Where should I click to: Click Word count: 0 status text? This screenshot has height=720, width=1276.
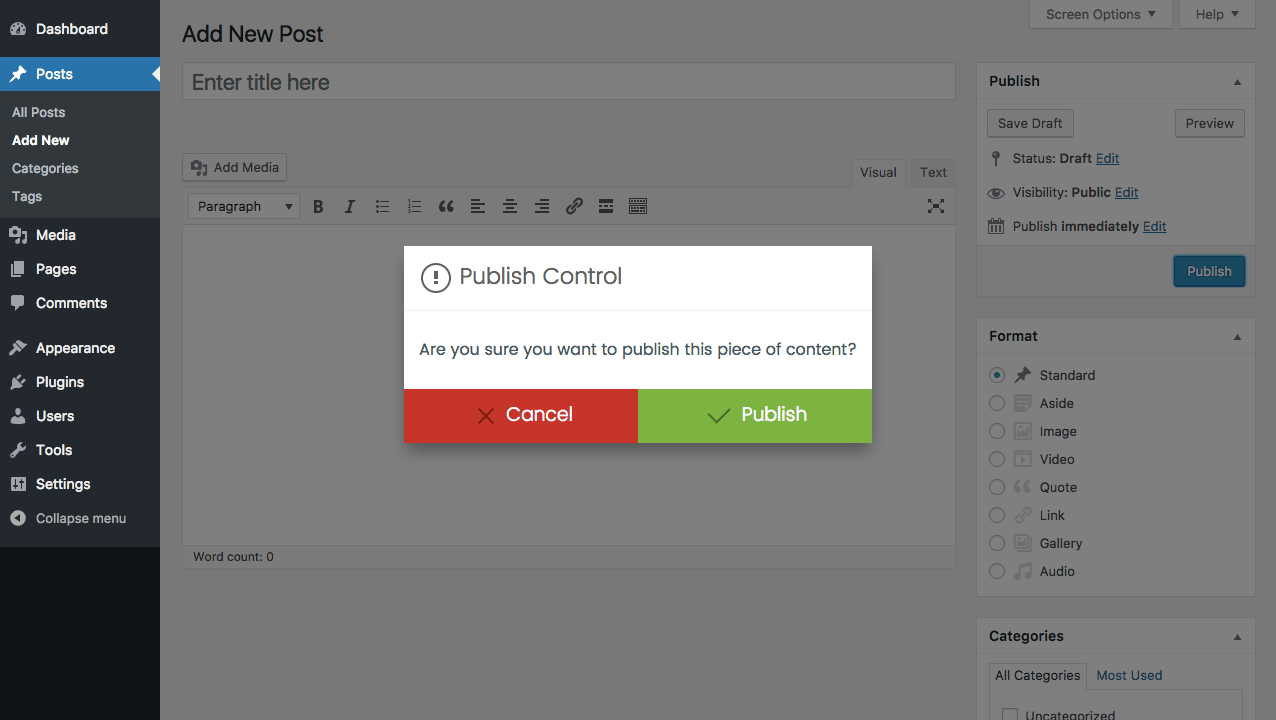coord(233,556)
